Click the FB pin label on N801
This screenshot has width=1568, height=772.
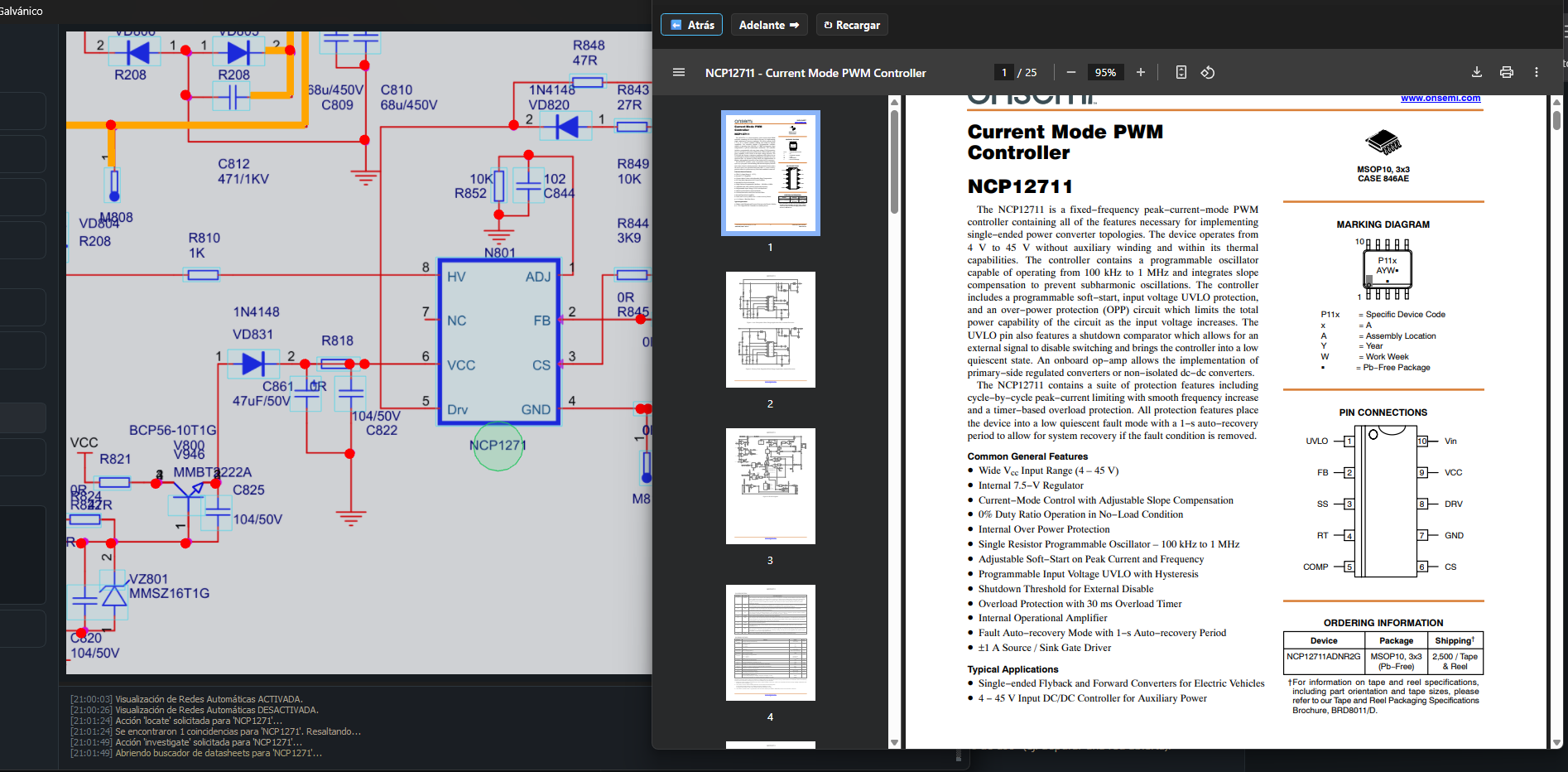tap(541, 321)
